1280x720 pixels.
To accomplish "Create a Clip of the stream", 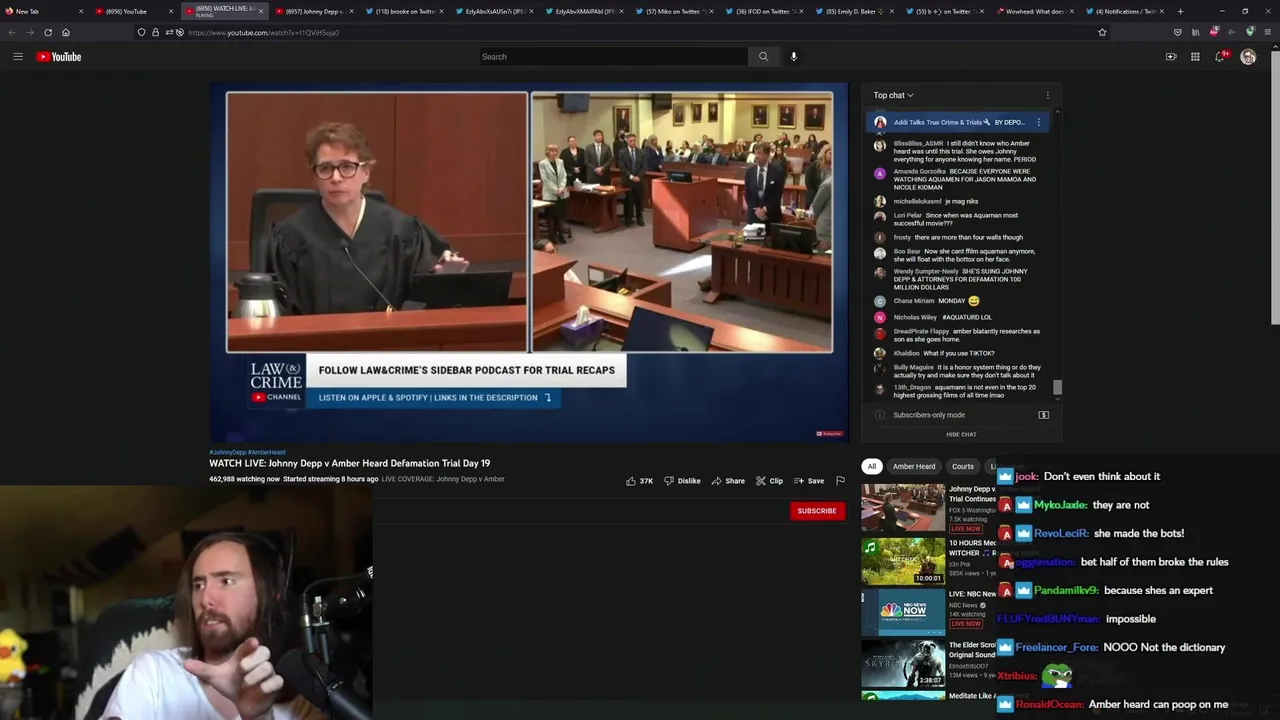I will pos(769,481).
